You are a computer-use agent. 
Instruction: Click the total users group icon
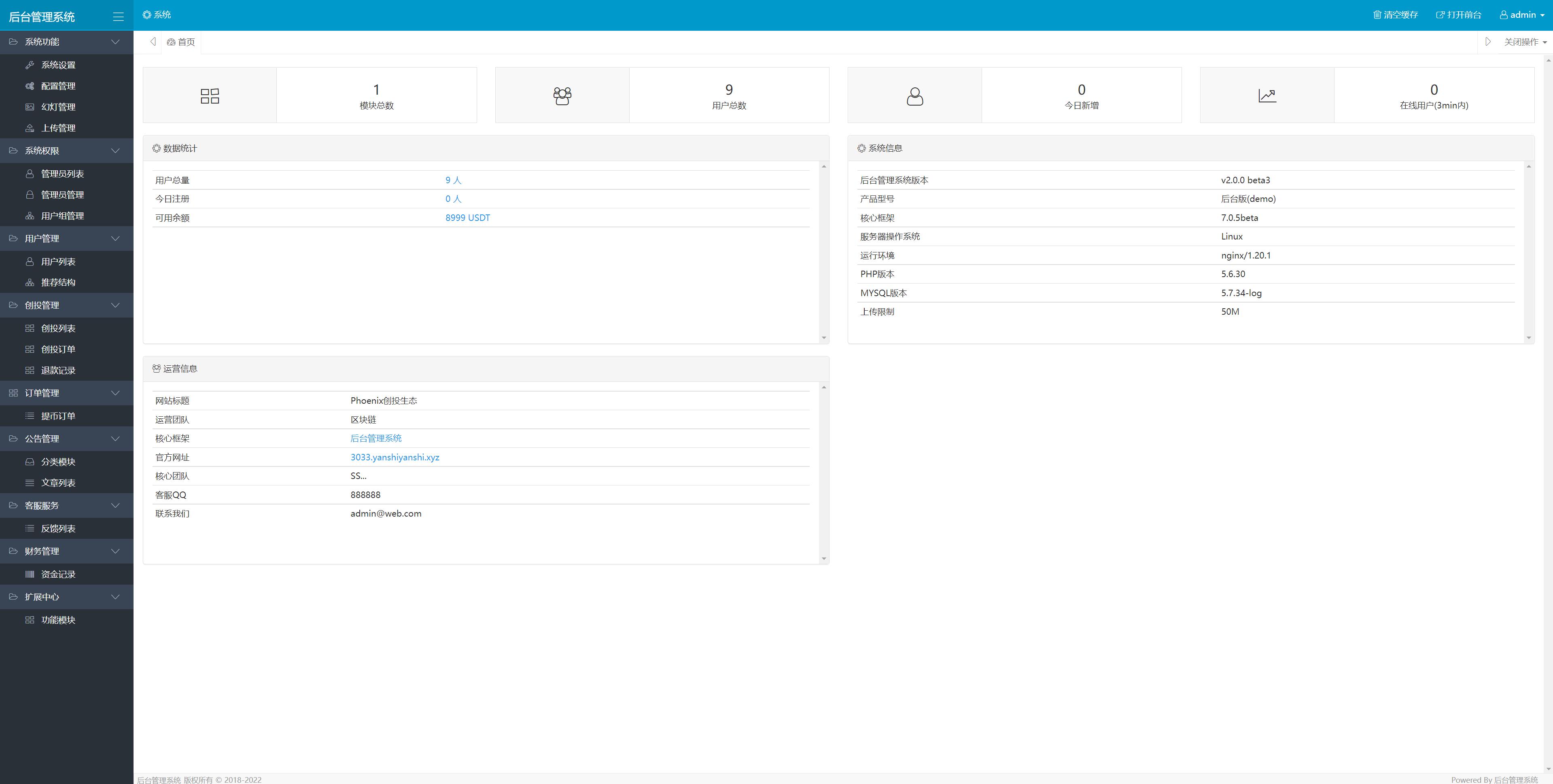click(562, 96)
